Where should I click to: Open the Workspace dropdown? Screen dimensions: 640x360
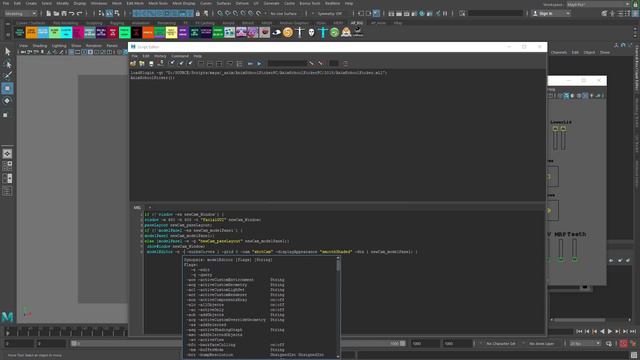(598, 4)
